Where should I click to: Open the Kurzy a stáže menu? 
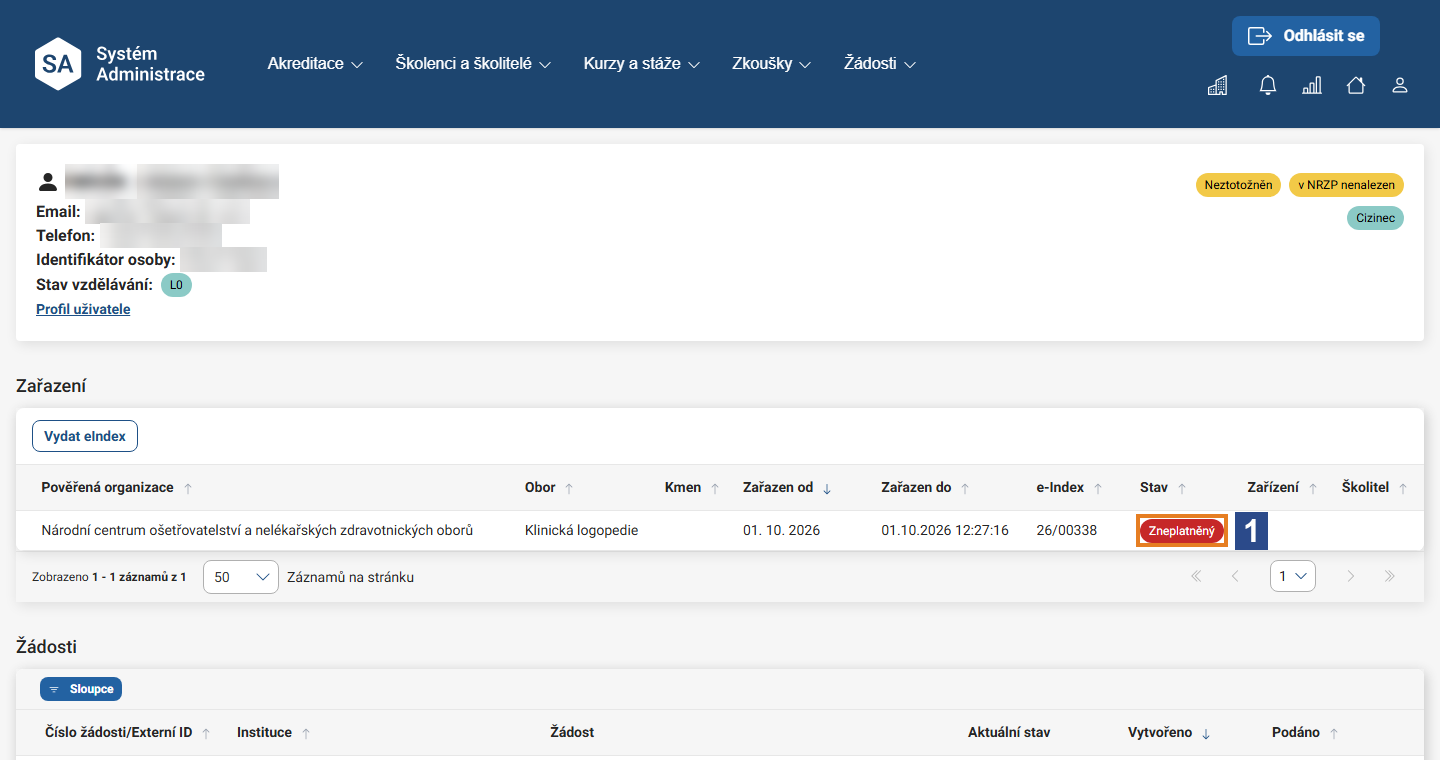pos(642,64)
